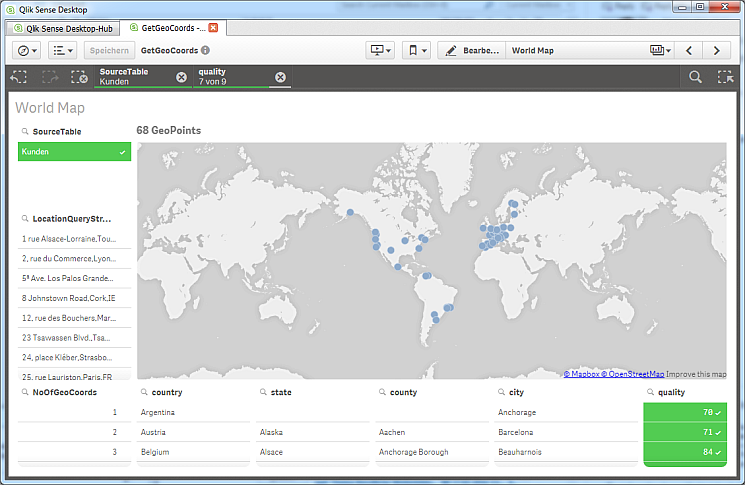Open the bookmarks dropdown

tap(417, 50)
